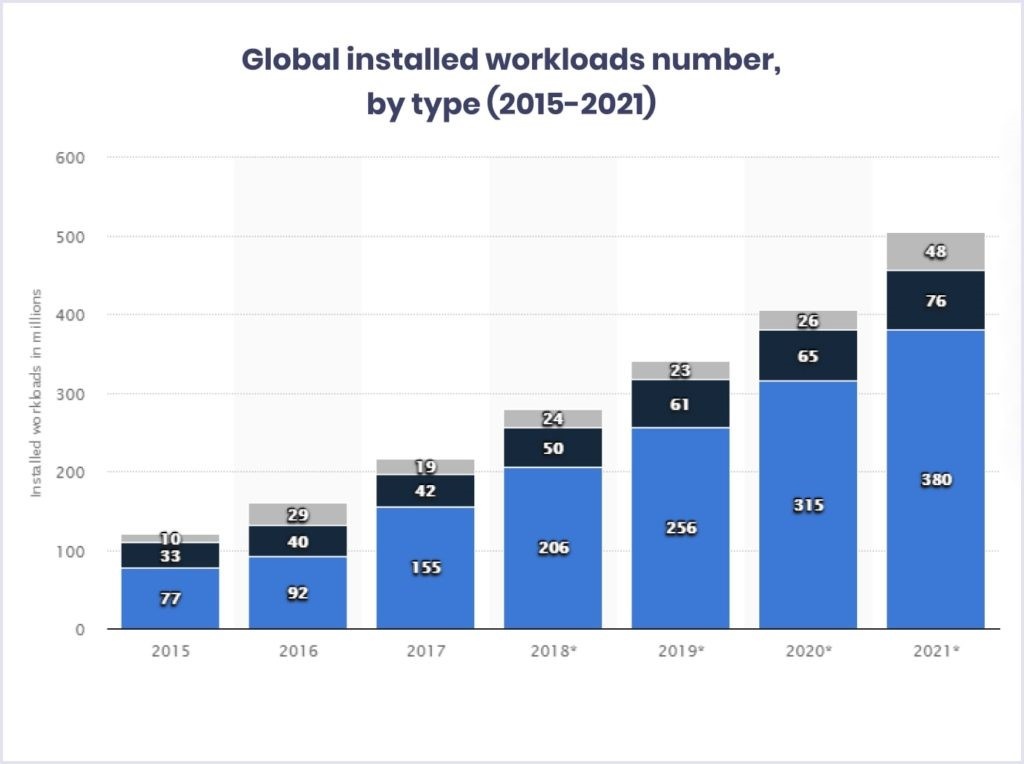
Task: Select the chart title 'Global installed workloads number'
Action: tap(511, 59)
